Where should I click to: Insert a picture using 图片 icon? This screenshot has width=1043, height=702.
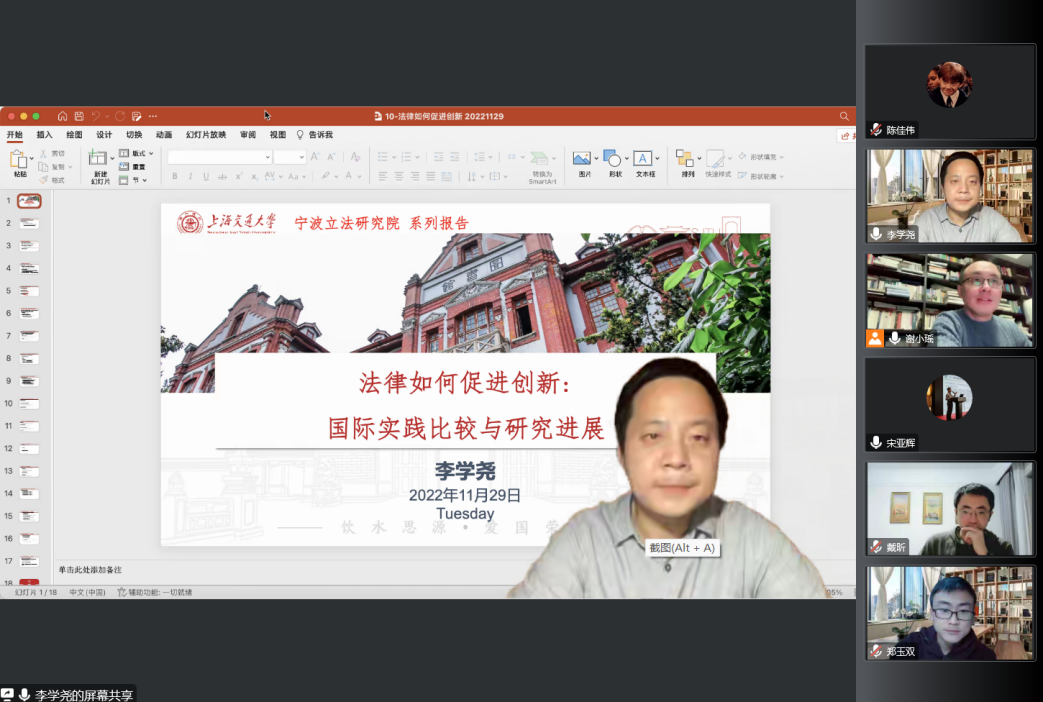[581, 158]
